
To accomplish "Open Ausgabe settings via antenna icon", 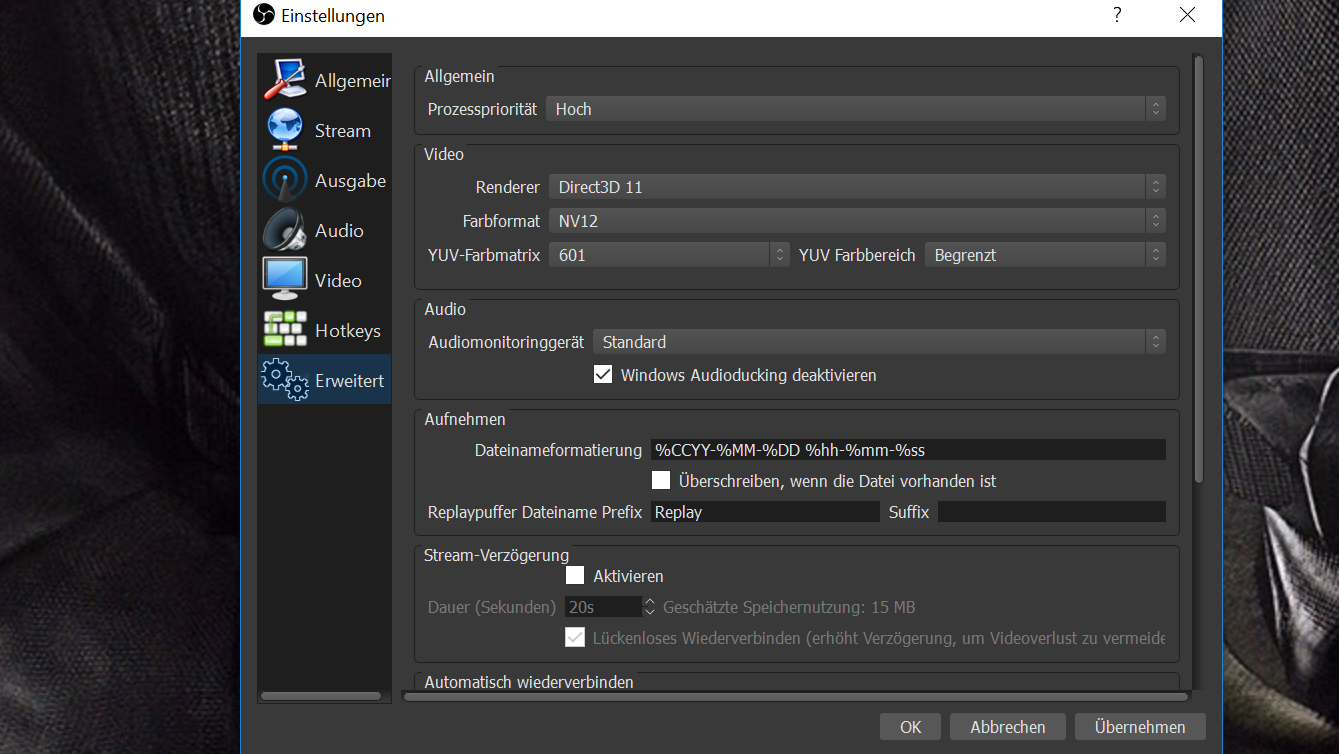I will coord(285,180).
